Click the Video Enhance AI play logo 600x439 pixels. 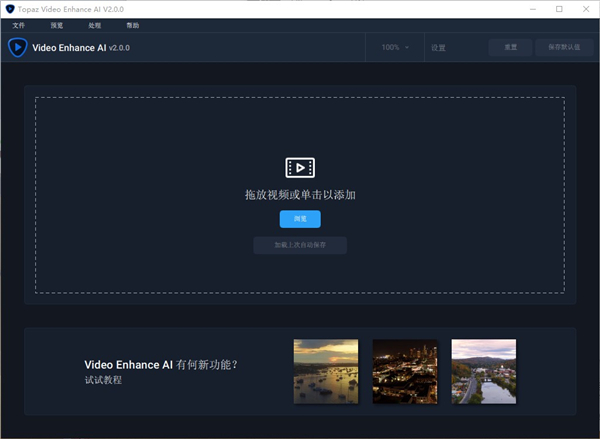(x=18, y=47)
